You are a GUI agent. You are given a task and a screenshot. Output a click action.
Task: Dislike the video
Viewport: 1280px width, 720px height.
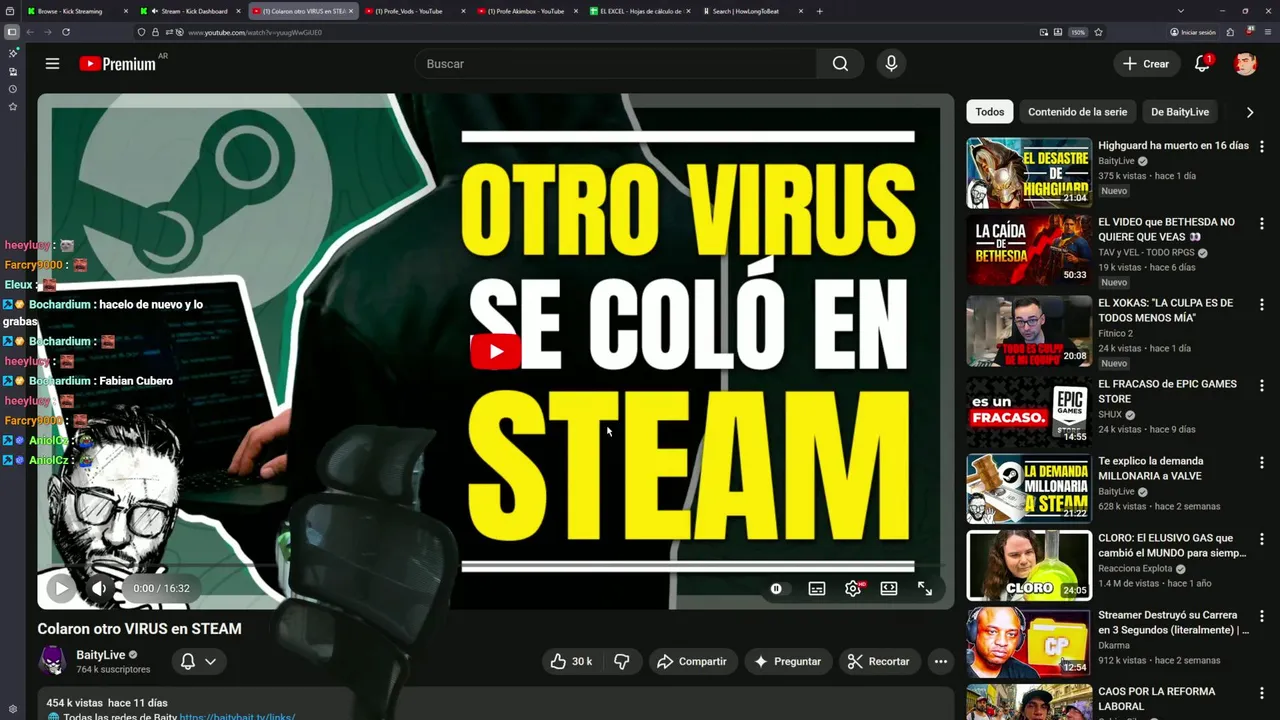coord(621,661)
